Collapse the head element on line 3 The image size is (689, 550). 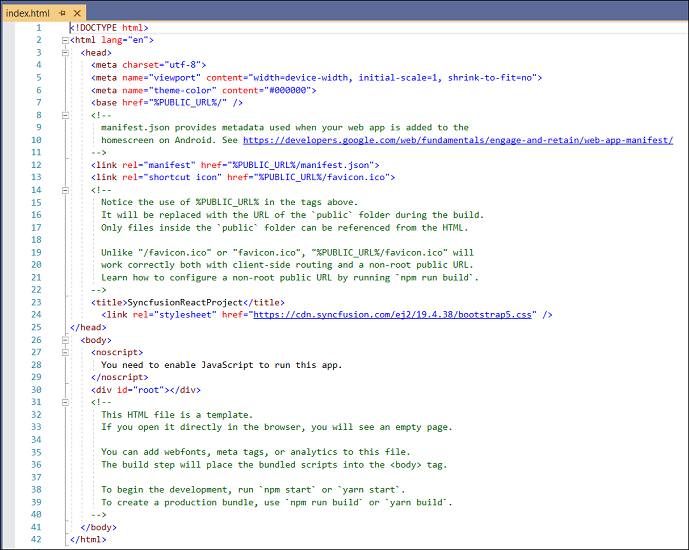[65, 53]
